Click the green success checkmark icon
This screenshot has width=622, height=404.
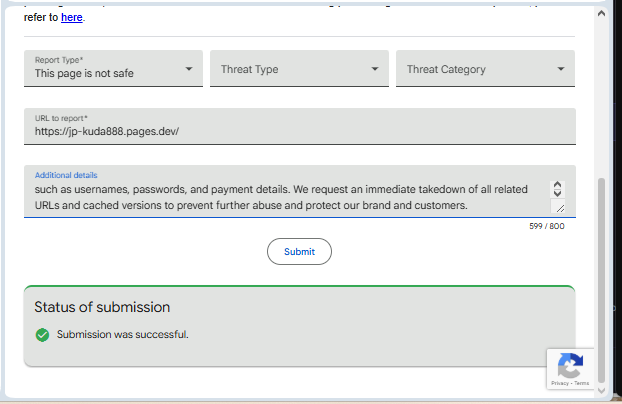tap(42, 335)
